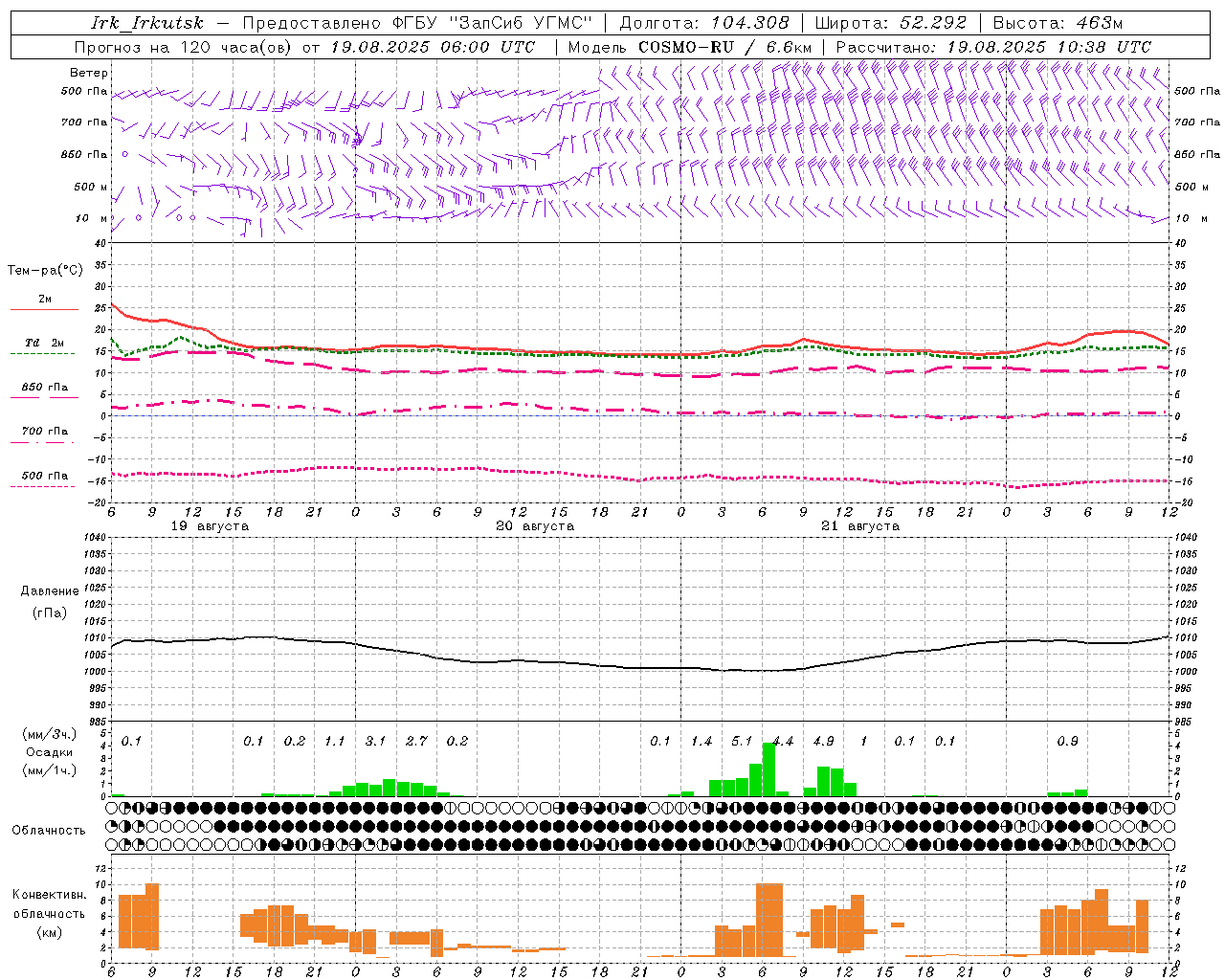Click the "20 августа" date label
Viewport: 1225px width, 980px height.
pos(535,526)
